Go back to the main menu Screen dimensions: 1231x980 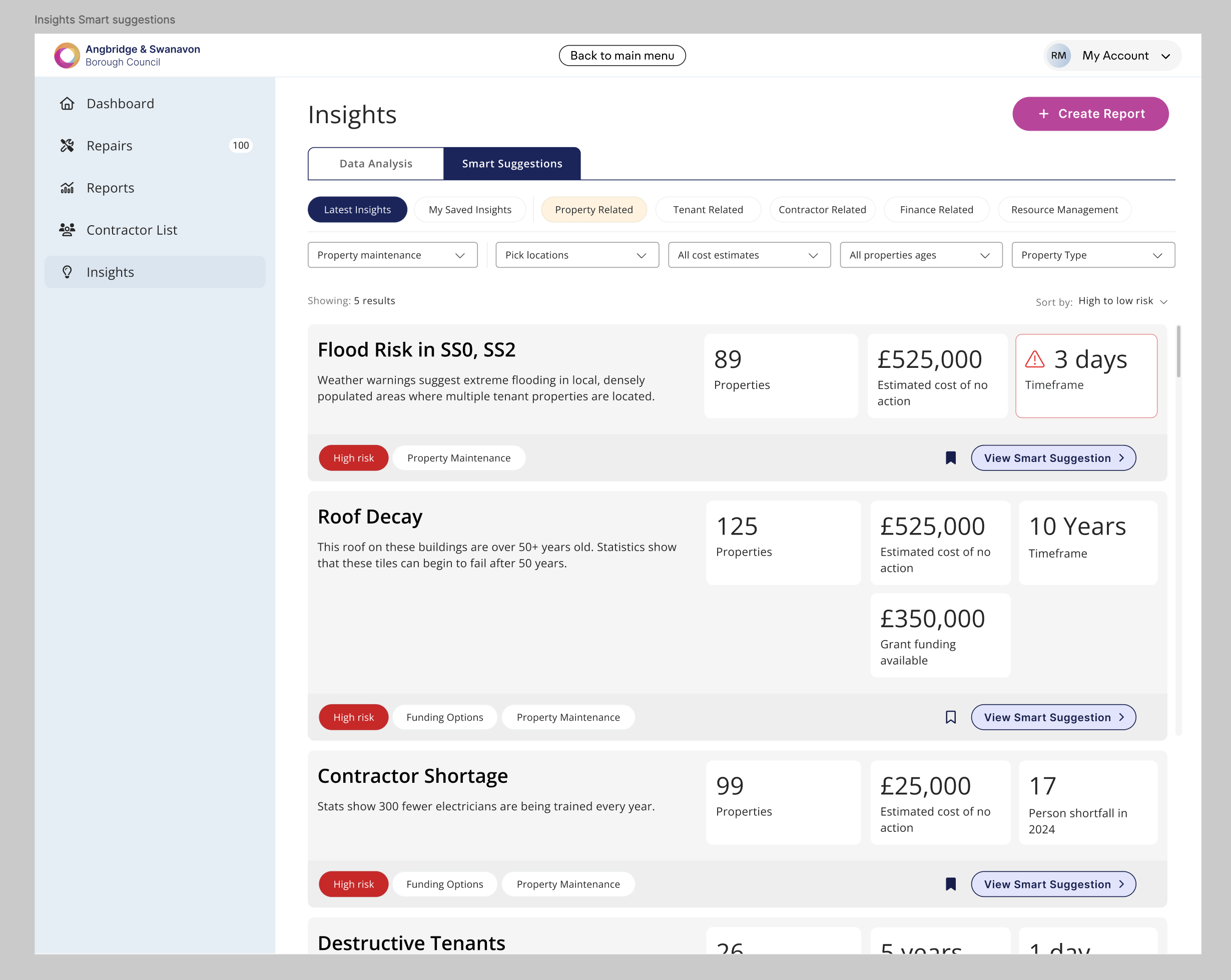tap(622, 56)
